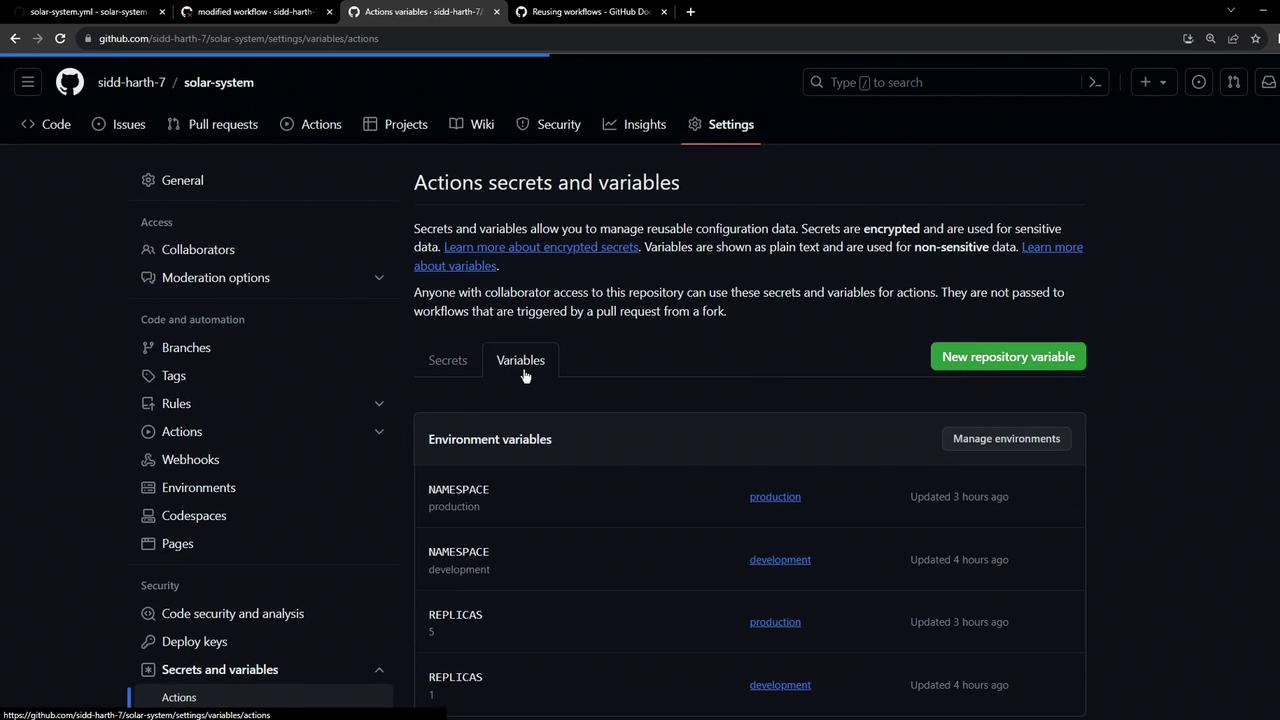Click the browser forward arrow
This screenshot has height=720, width=1280.
pos(38,38)
